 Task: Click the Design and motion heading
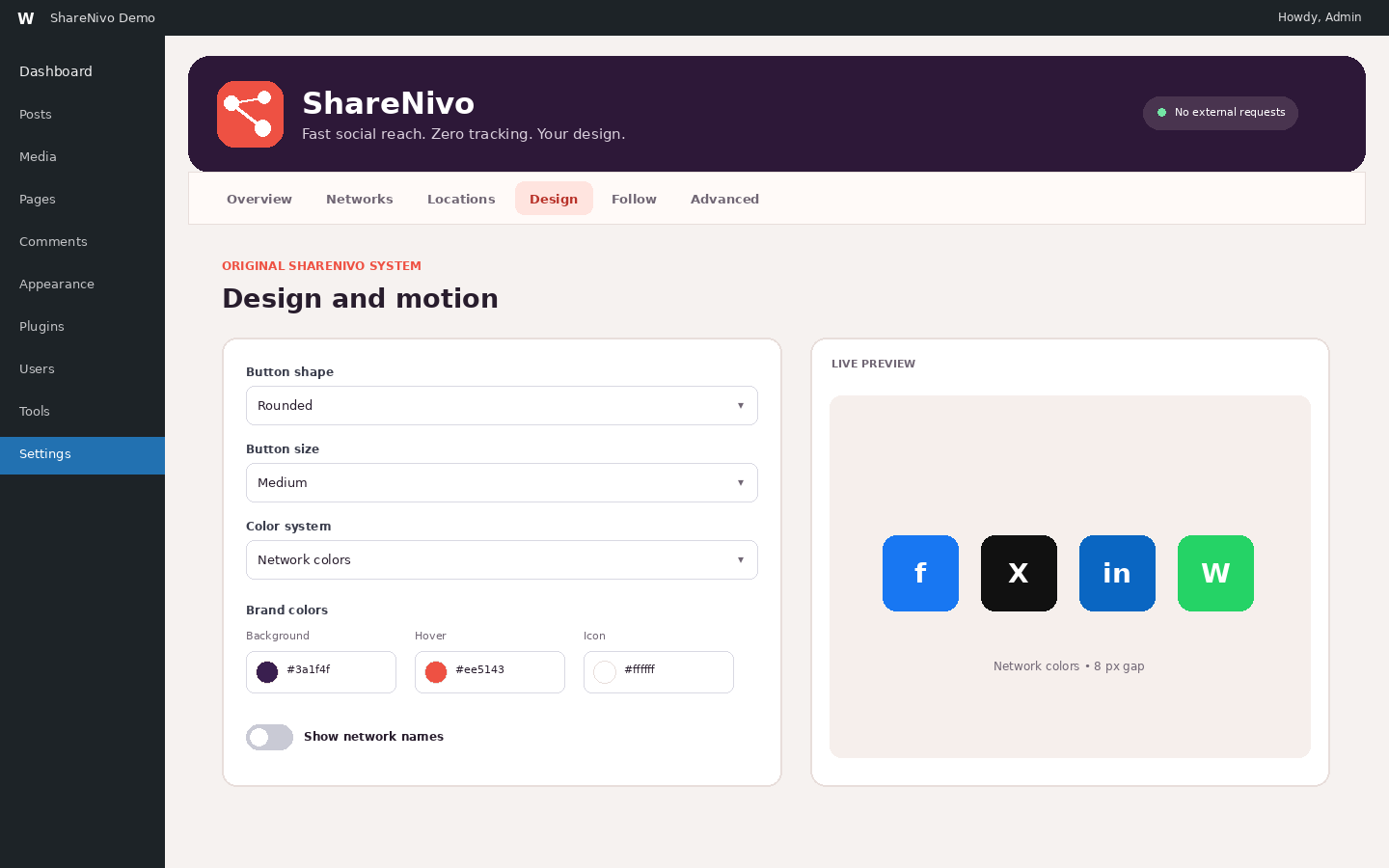click(x=360, y=299)
